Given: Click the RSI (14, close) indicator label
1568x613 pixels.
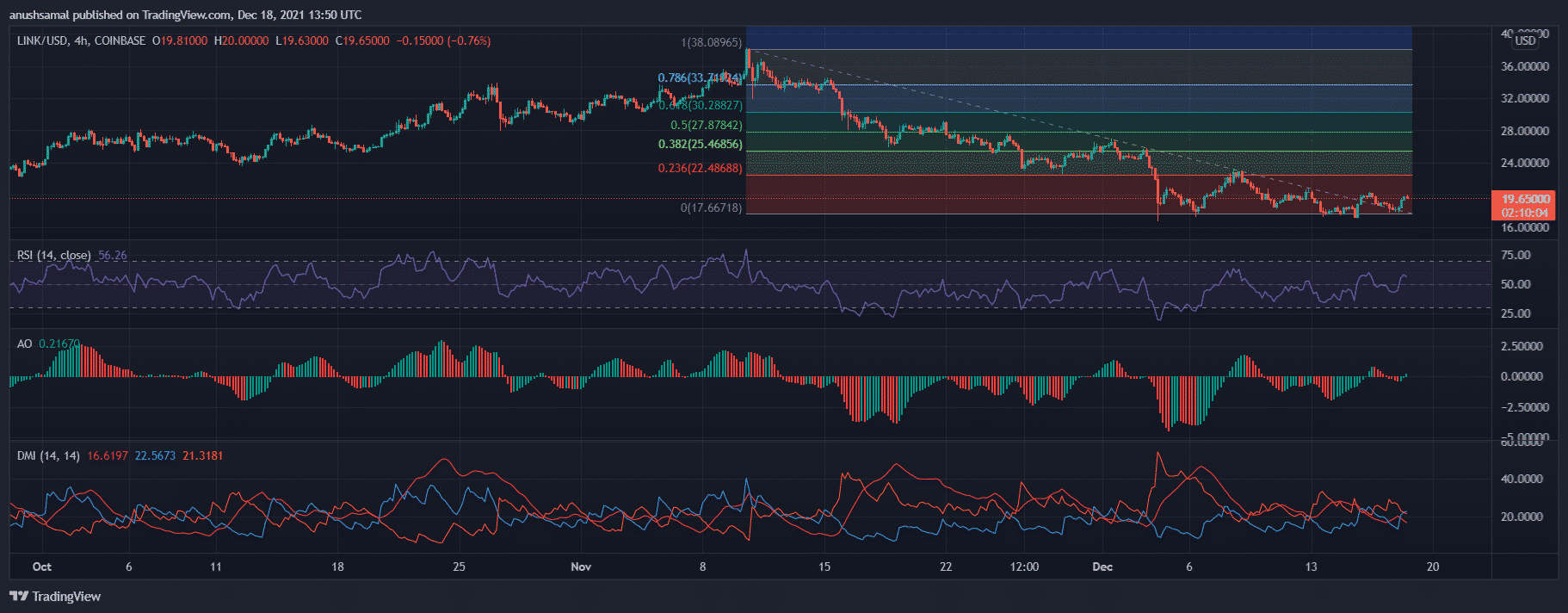Looking at the screenshot, I should point(53,255).
